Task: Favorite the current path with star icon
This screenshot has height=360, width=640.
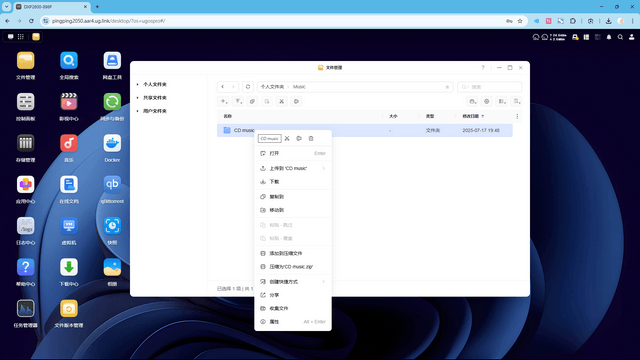Action: click(x=447, y=87)
